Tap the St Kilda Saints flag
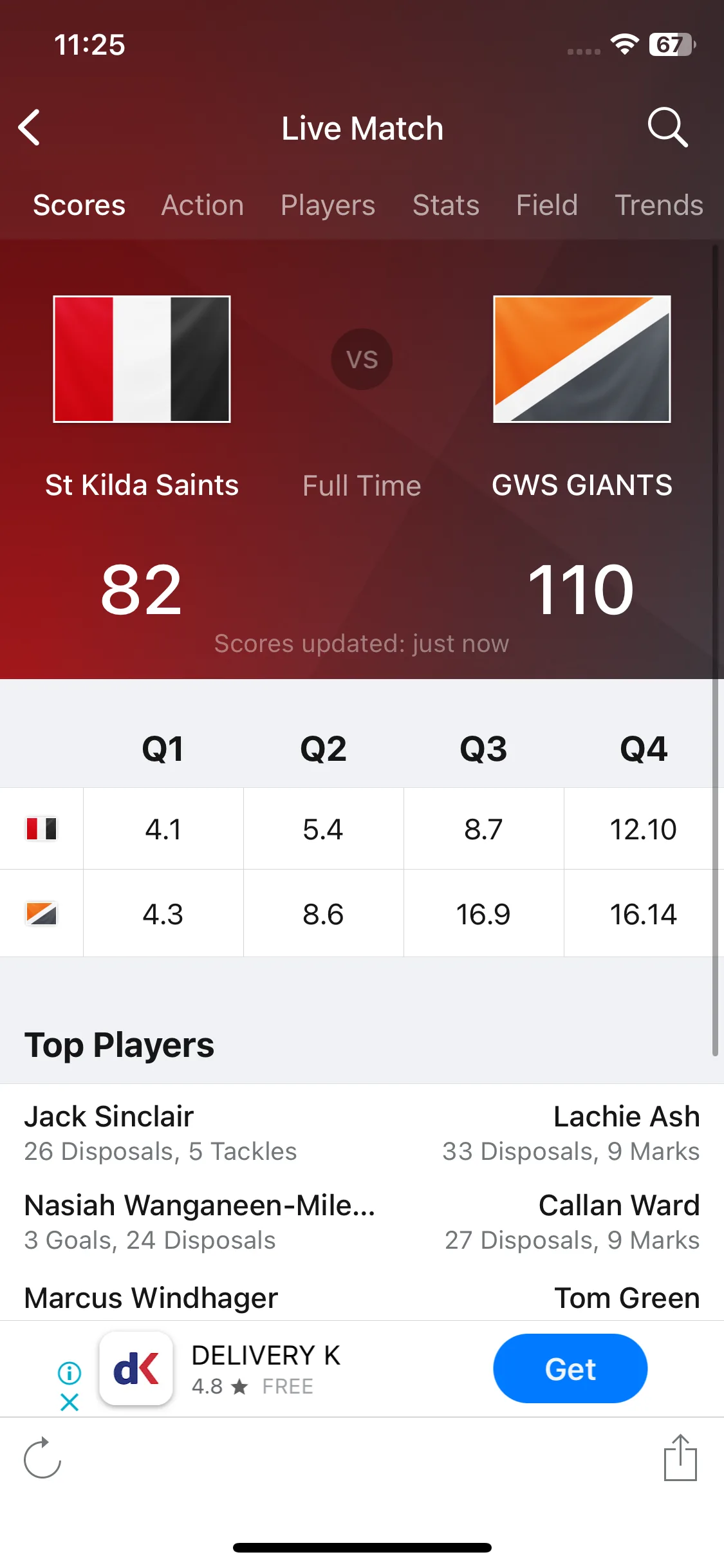 (142, 359)
